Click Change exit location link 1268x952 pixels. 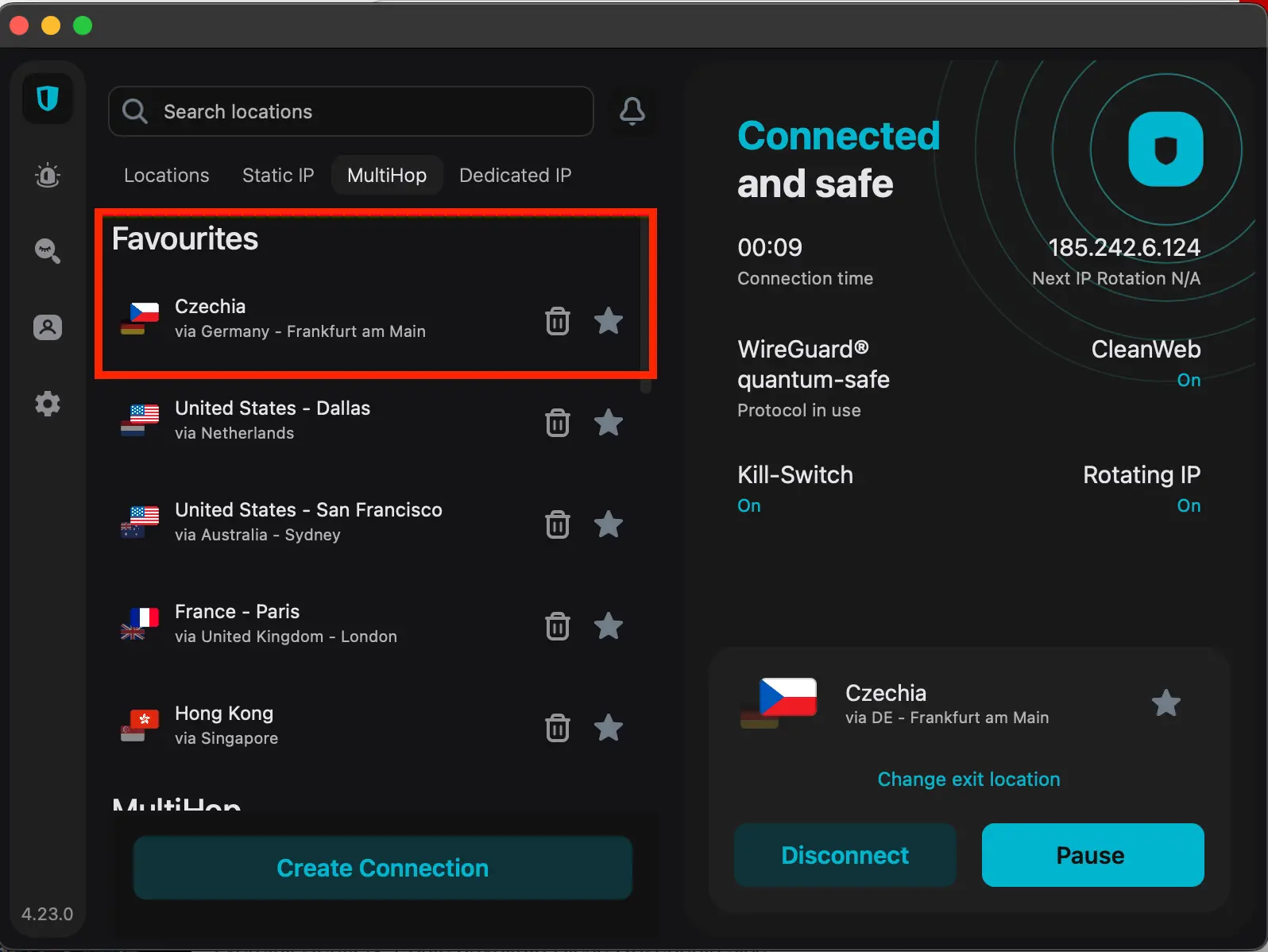(968, 779)
